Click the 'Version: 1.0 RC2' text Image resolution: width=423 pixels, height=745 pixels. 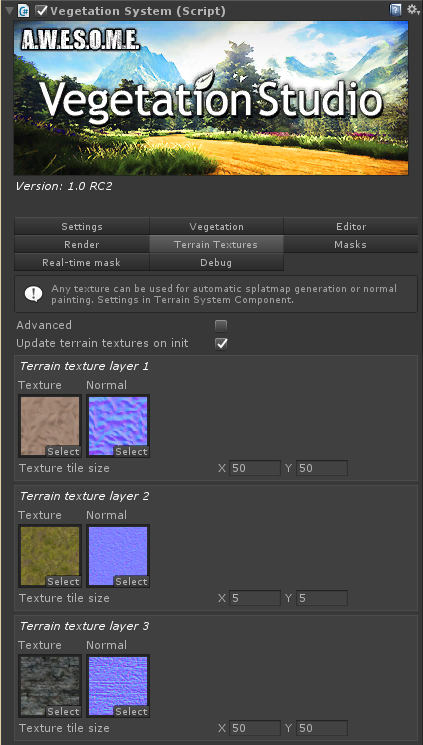(x=64, y=186)
